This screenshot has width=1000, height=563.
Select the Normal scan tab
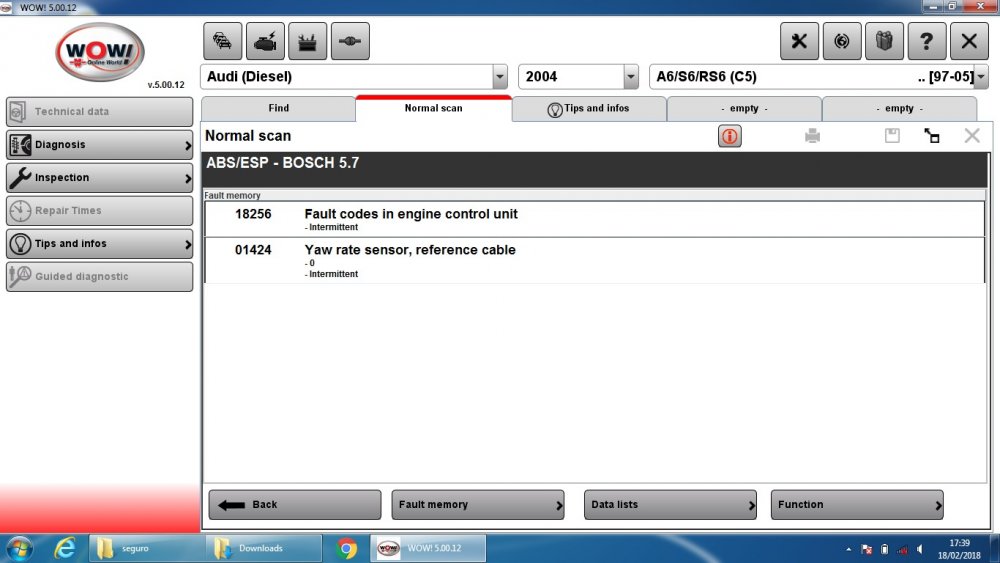(434, 108)
